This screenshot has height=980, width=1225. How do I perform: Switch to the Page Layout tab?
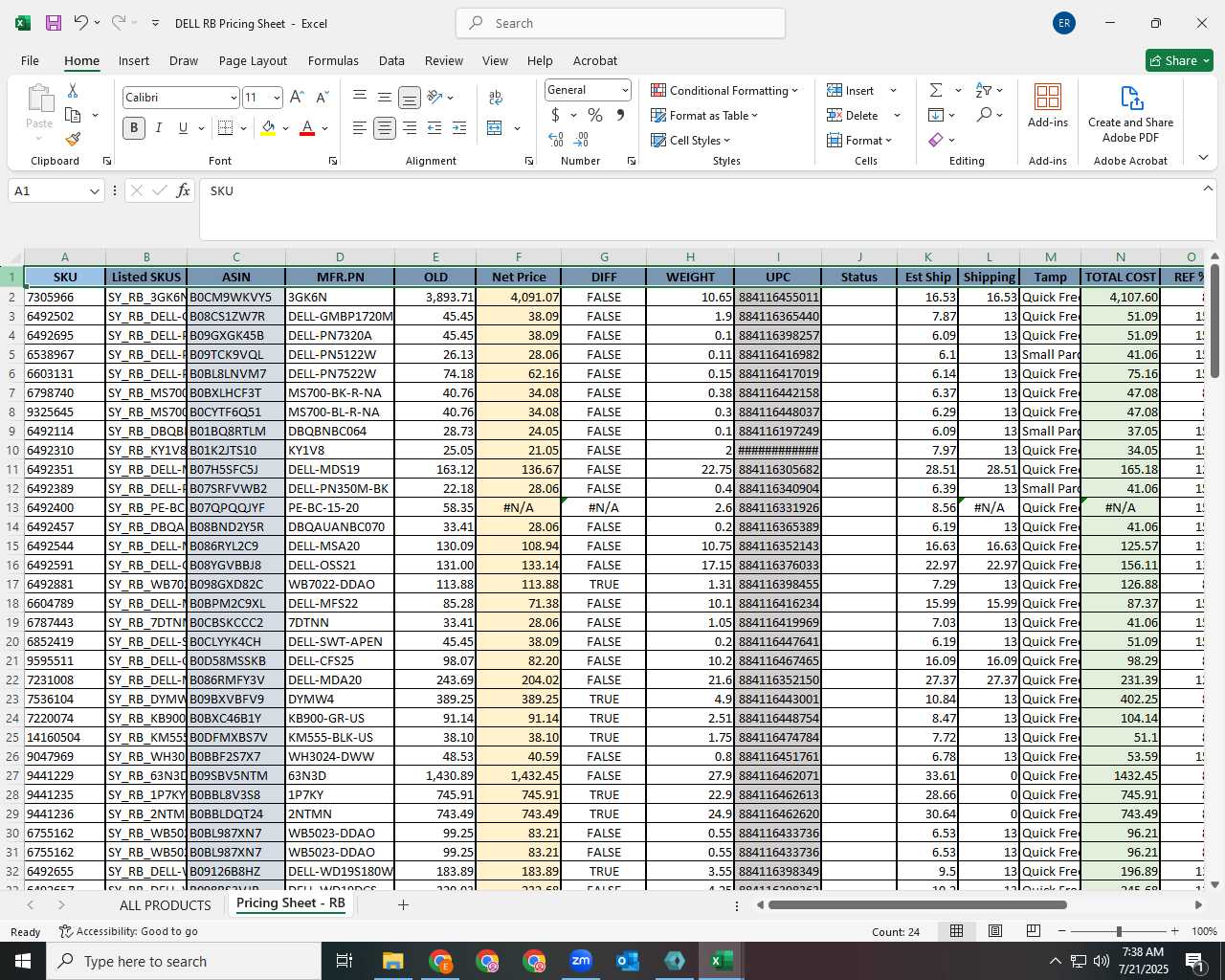click(253, 60)
